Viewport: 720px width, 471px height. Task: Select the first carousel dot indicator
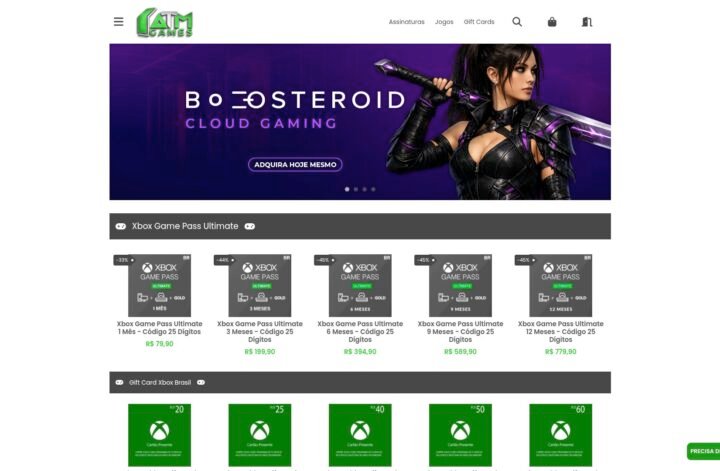347,189
